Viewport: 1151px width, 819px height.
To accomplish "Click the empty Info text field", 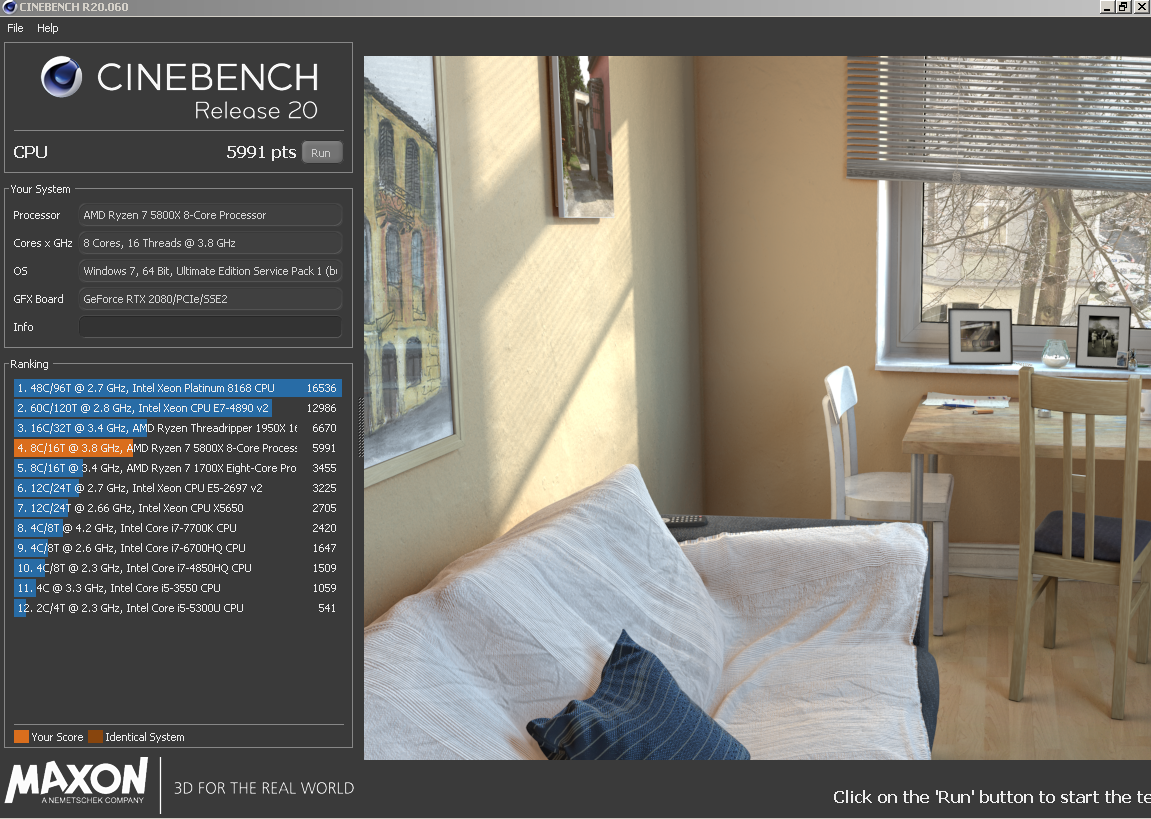I will (x=210, y=327).
